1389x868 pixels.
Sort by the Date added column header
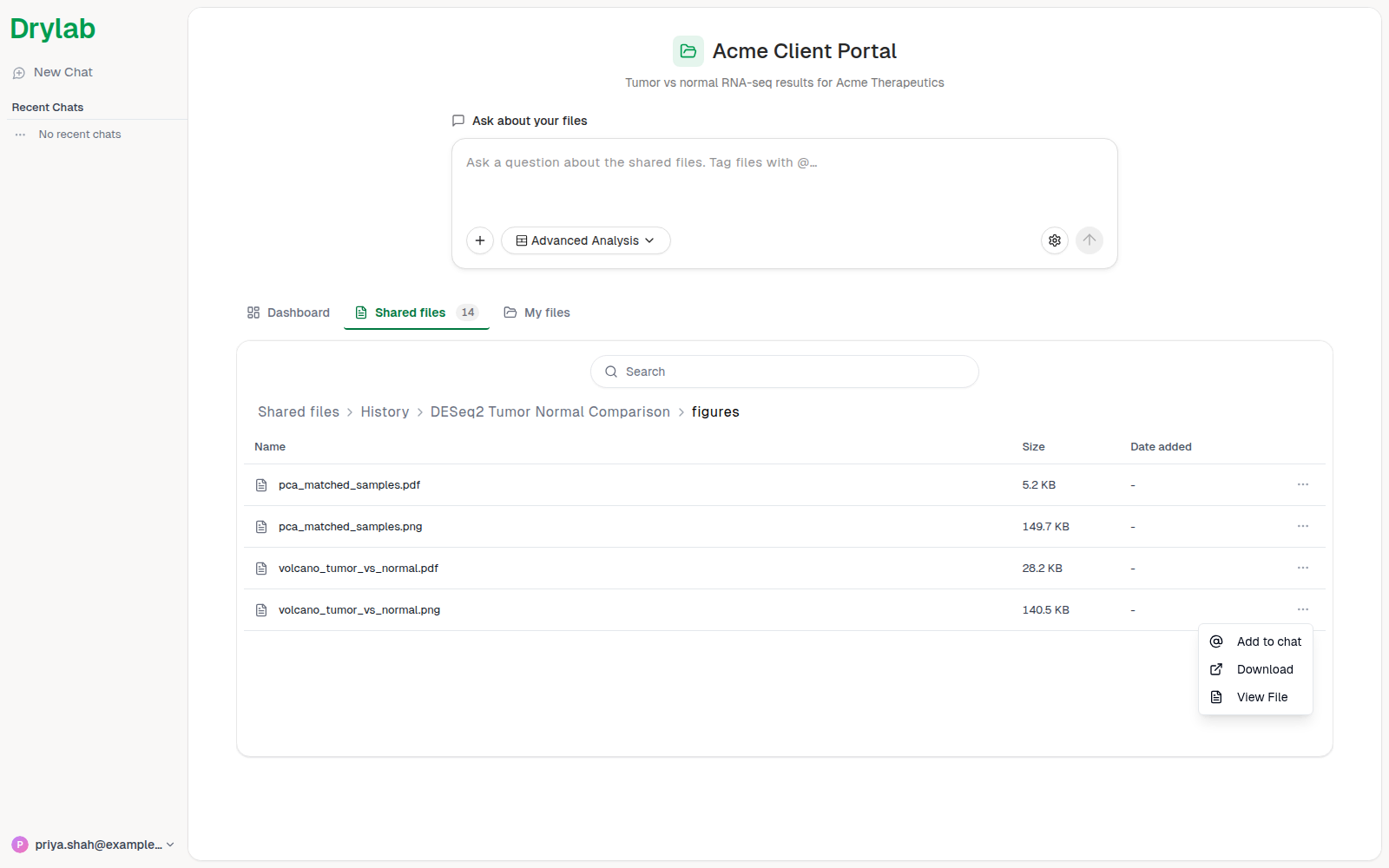click(1161, 447)
